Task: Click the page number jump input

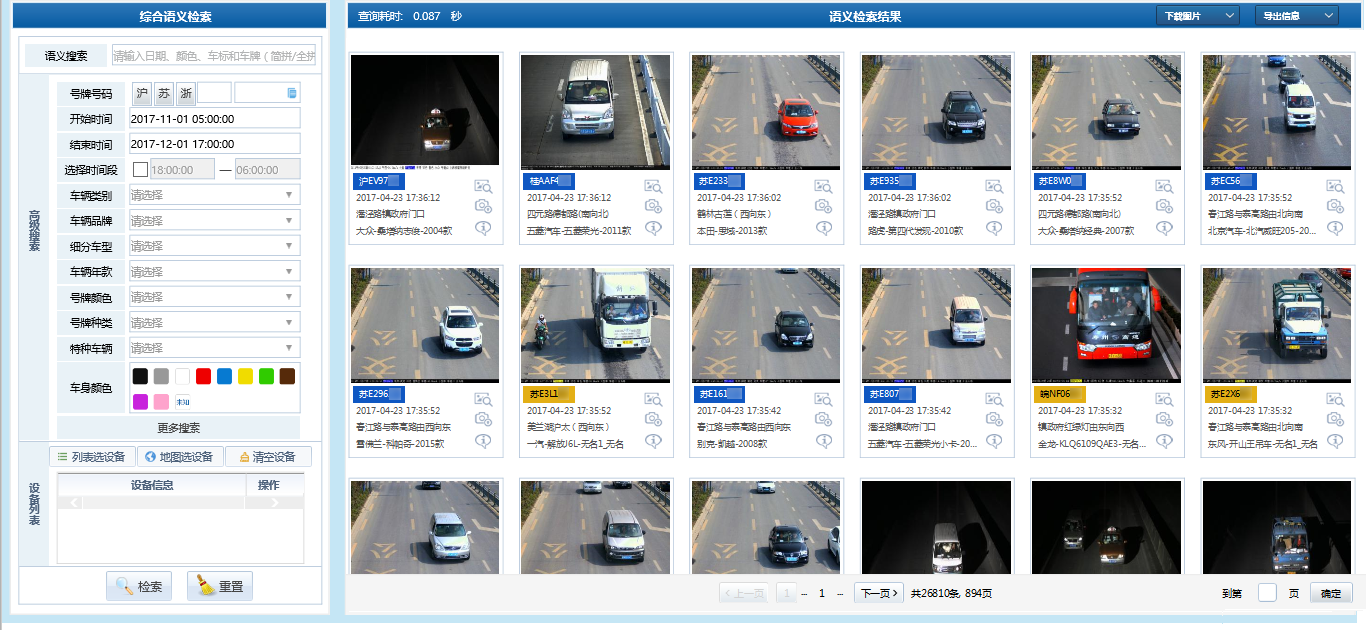Action: point(1267,593)
